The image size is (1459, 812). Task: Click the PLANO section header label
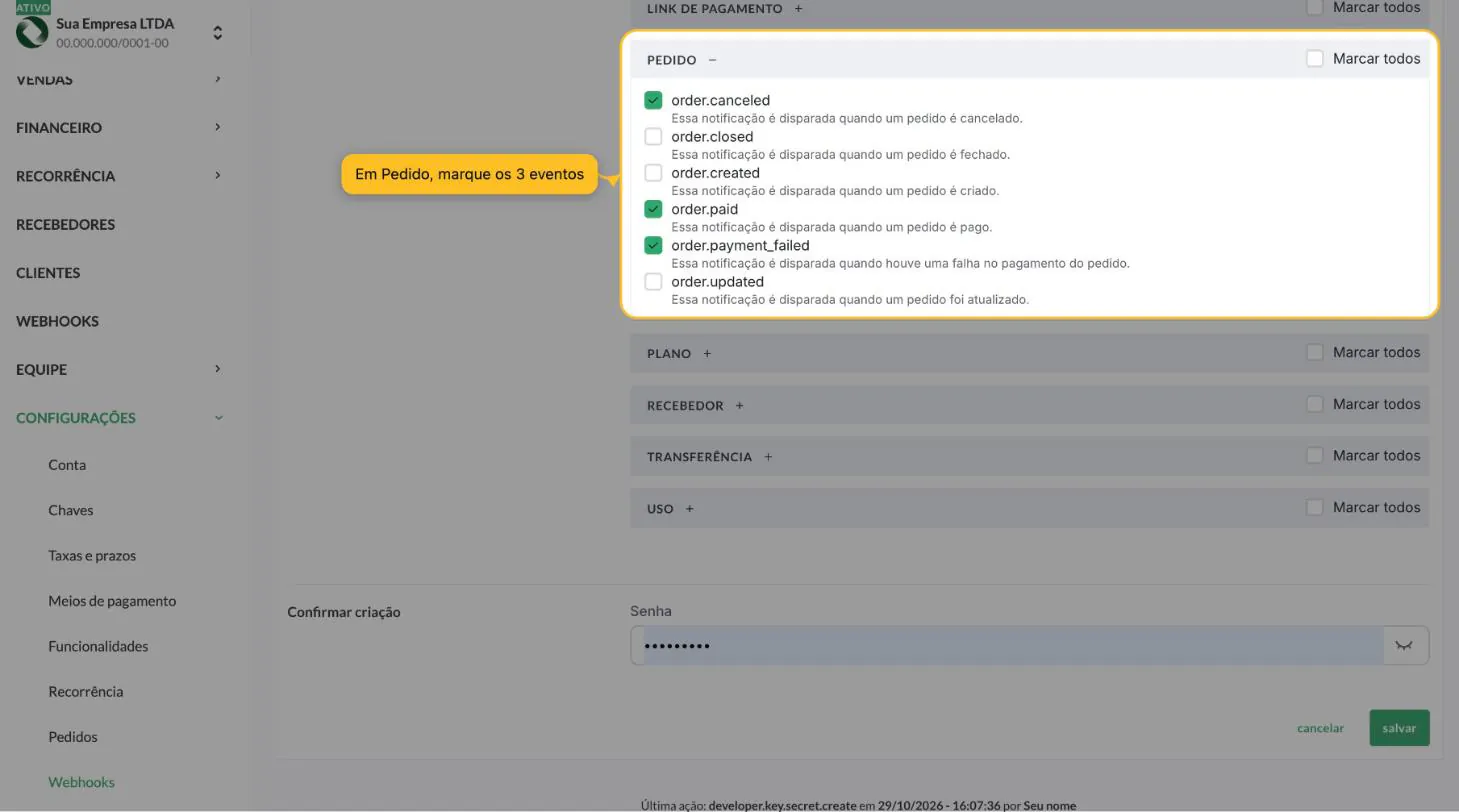pos(669,354)
